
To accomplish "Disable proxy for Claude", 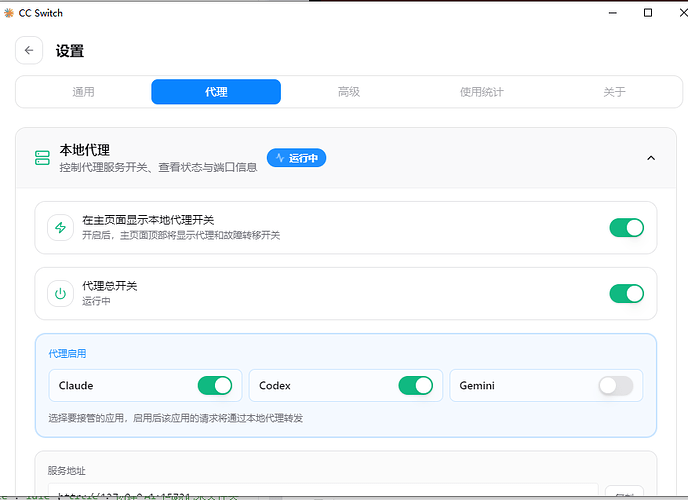I will click(215, 386).
